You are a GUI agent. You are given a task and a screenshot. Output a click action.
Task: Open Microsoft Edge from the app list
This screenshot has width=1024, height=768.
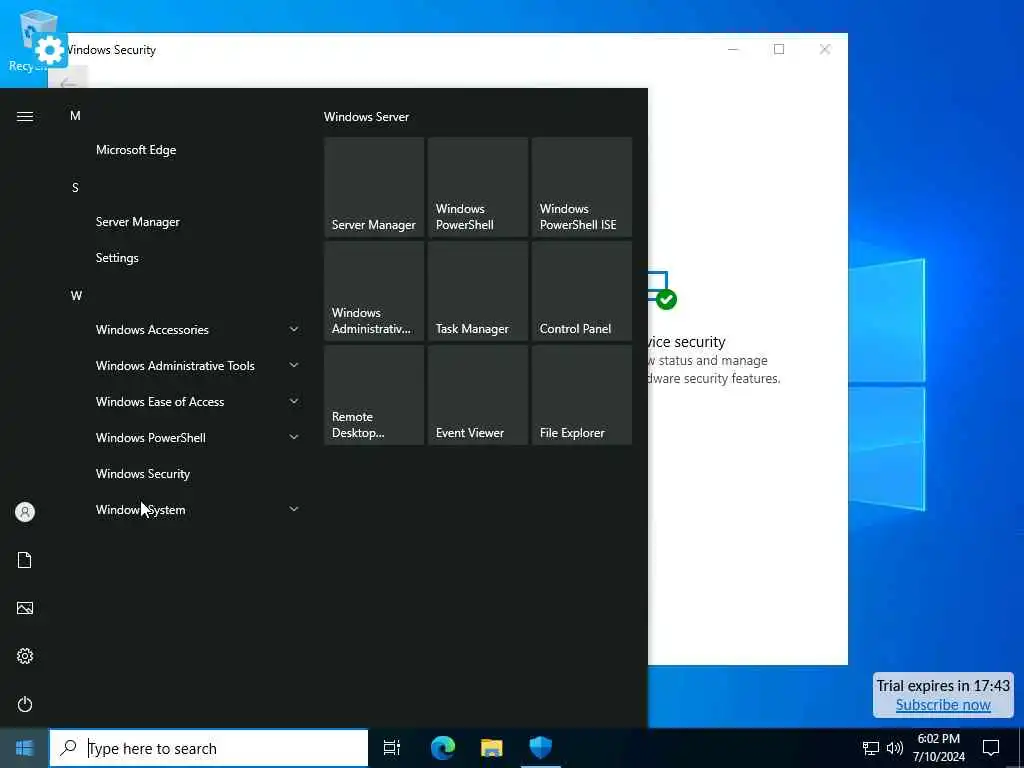pos(136,150)
